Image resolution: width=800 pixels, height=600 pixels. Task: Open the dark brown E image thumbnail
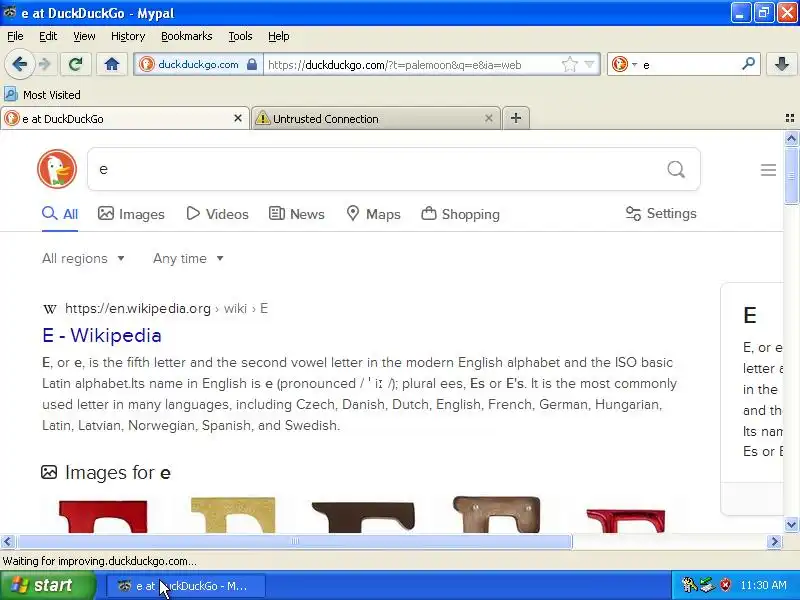[363, 517]
